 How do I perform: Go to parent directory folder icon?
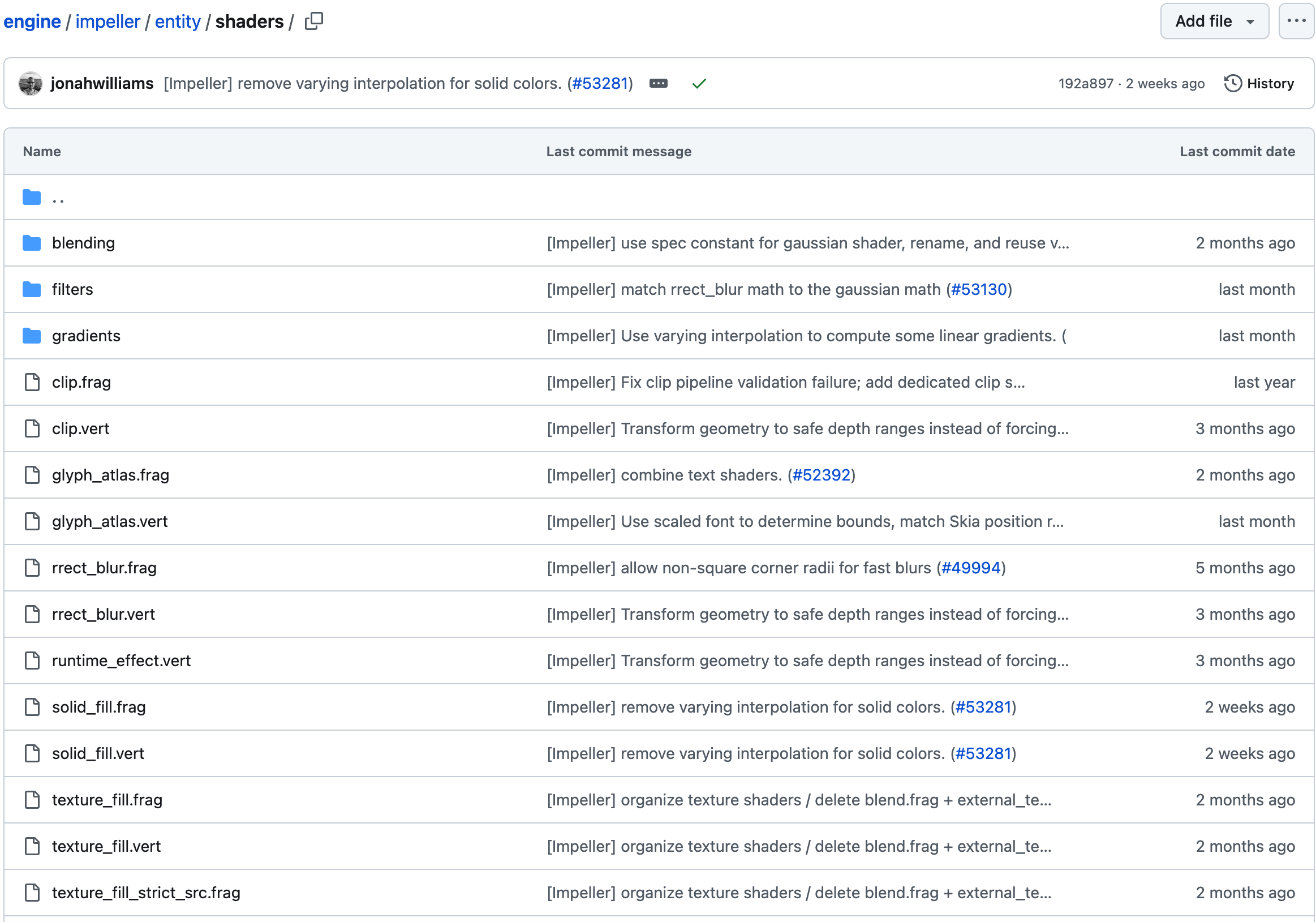[x=32, y=198]
